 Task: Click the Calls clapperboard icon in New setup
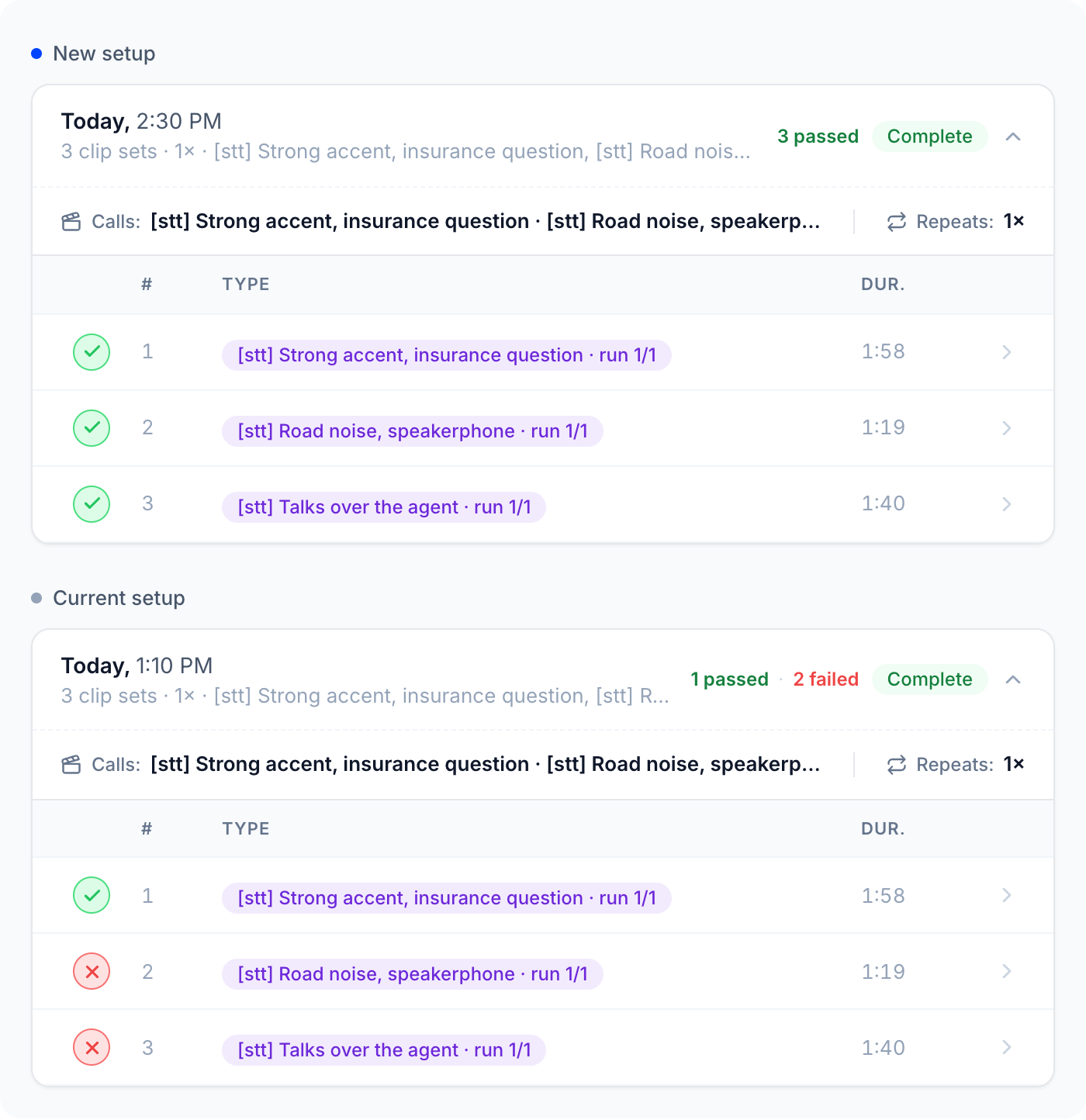pos(71,222)
